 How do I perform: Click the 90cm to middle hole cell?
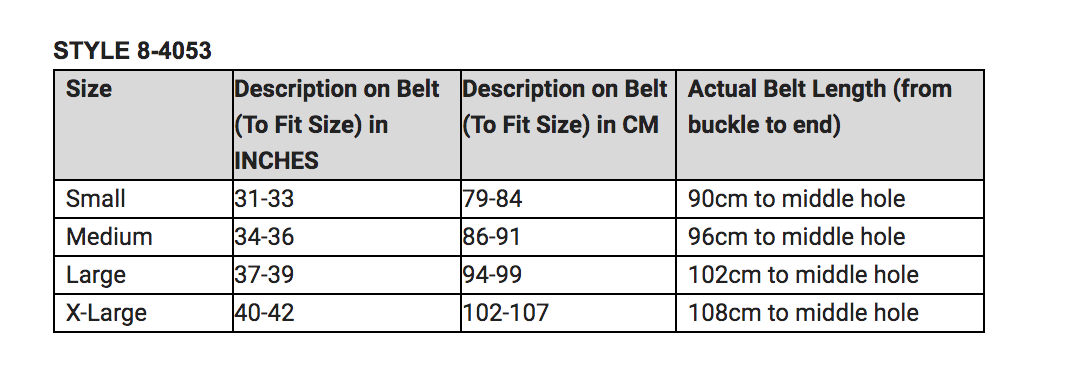830,199
